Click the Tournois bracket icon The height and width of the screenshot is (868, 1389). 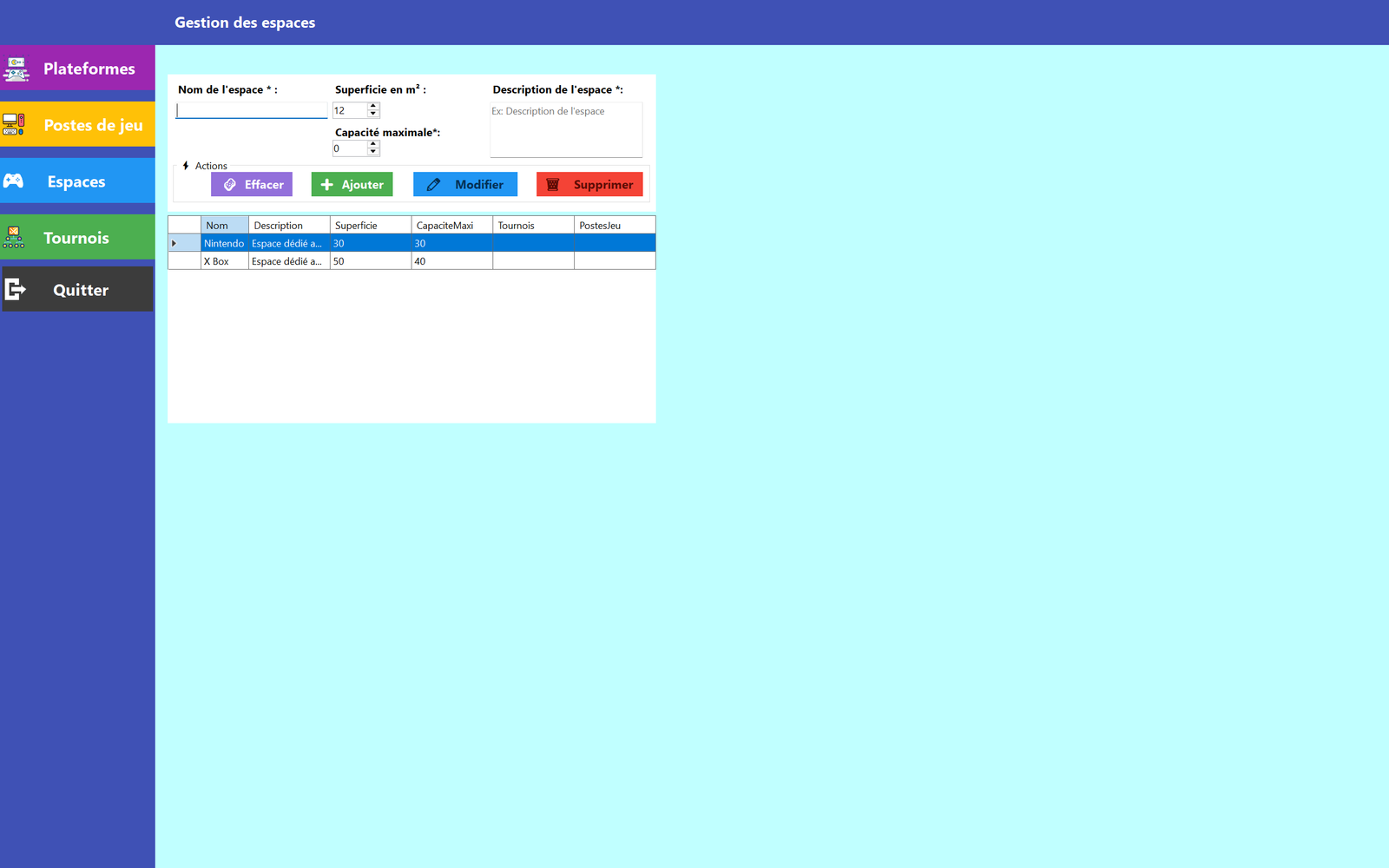pyautogui.click(x=14, y=237)
